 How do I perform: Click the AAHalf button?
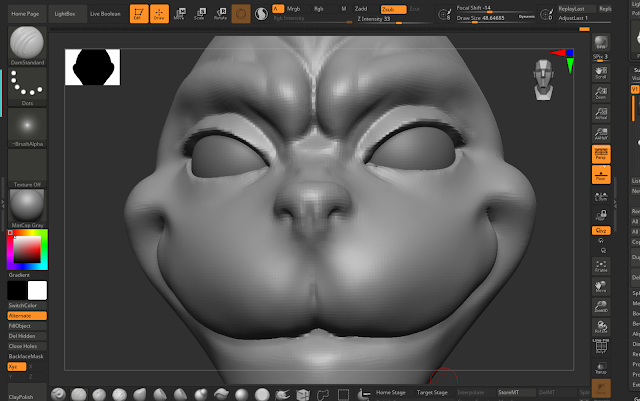click(x=601, y=134)
